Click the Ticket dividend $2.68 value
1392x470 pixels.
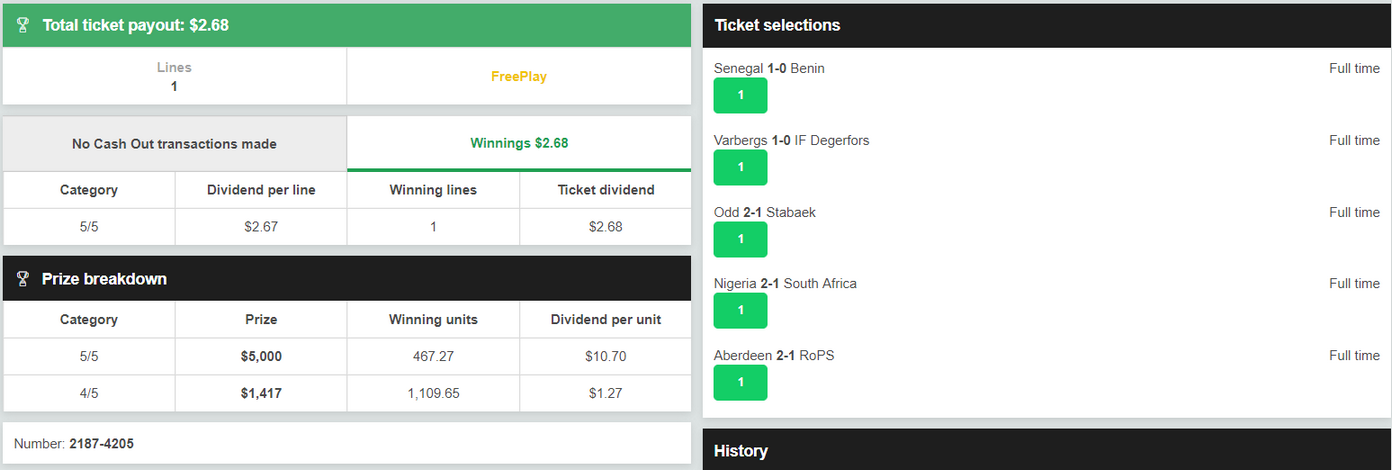tap(605, 227)
